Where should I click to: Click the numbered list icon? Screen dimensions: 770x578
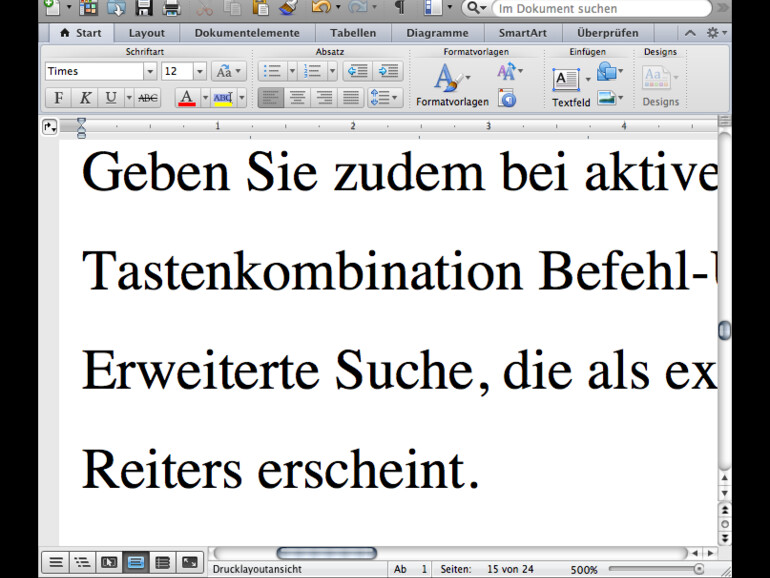click(312, 72)
